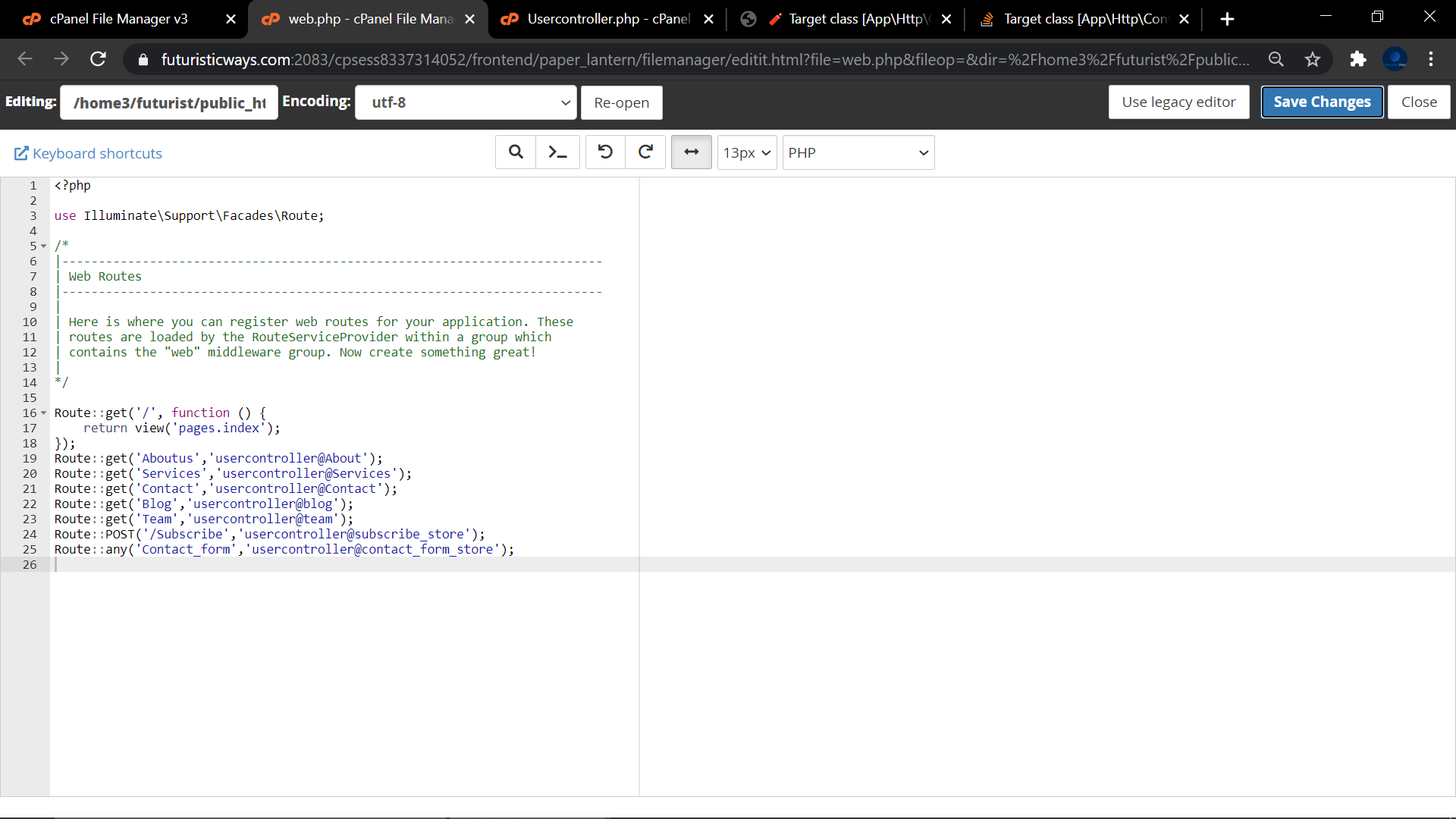The width and height of the screenshot is (1456, 819).
Task: Click the Save Changes button
Action: pyautogui.click(x=1322, y=102)
